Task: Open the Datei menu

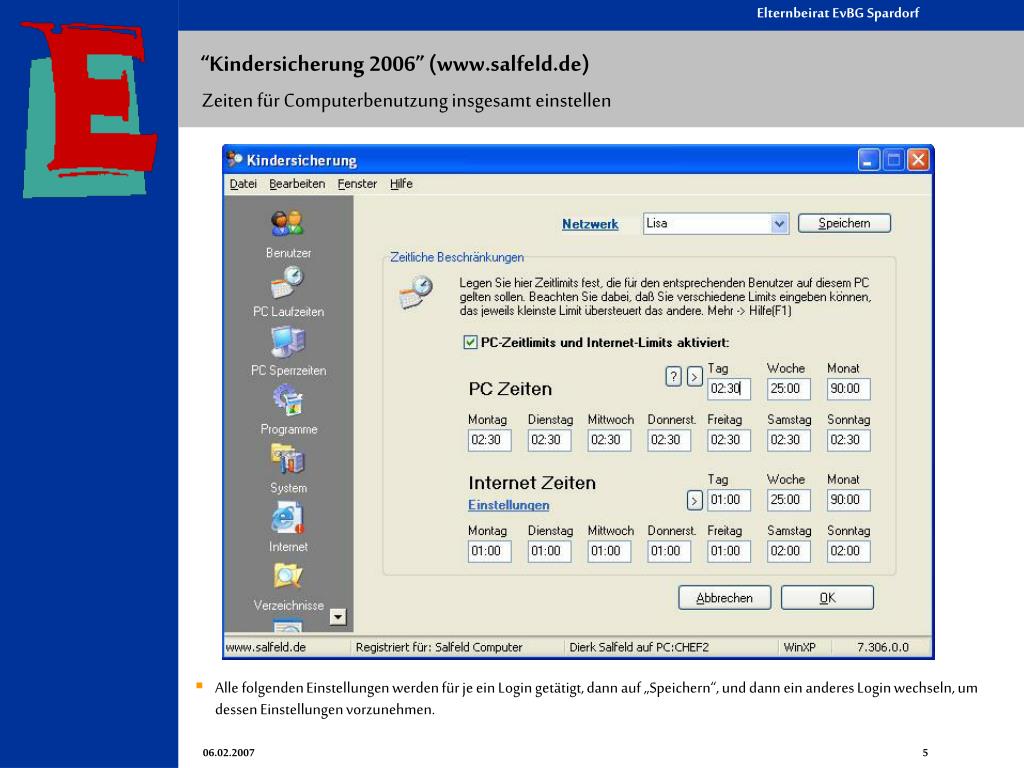Action: [x=243, y=184]
